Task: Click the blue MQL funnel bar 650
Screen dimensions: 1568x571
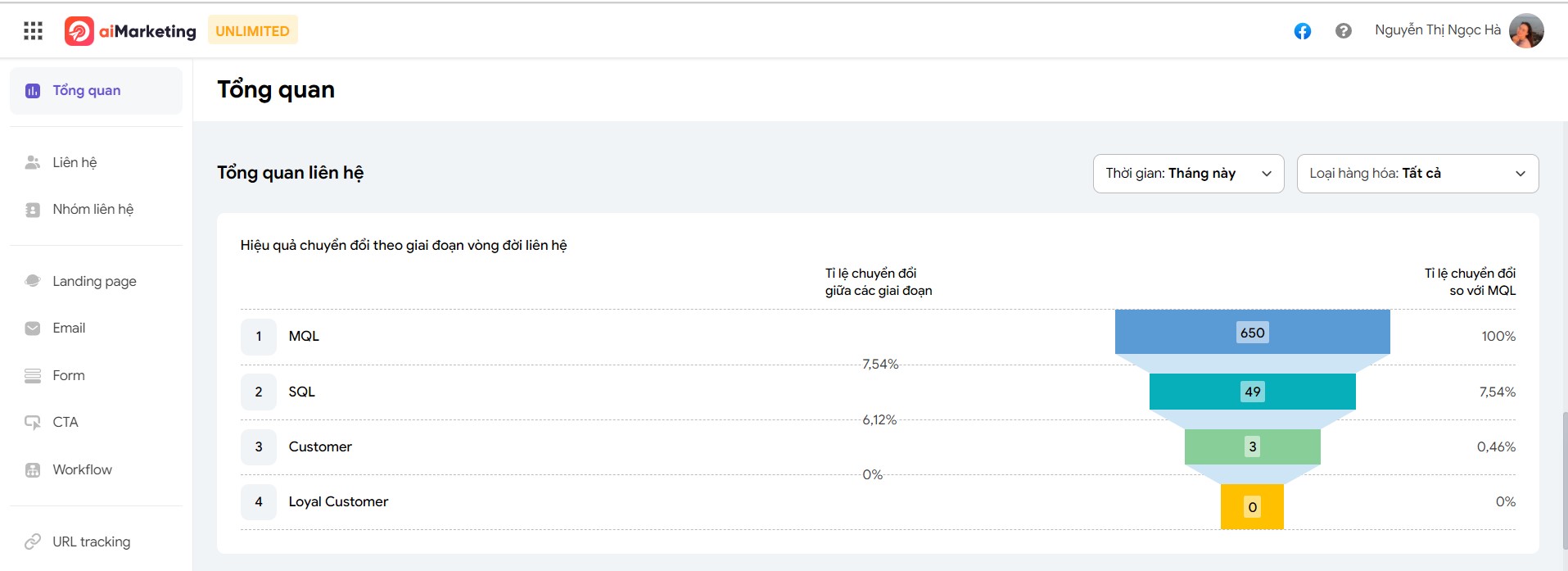Action: click(1252, 332)
